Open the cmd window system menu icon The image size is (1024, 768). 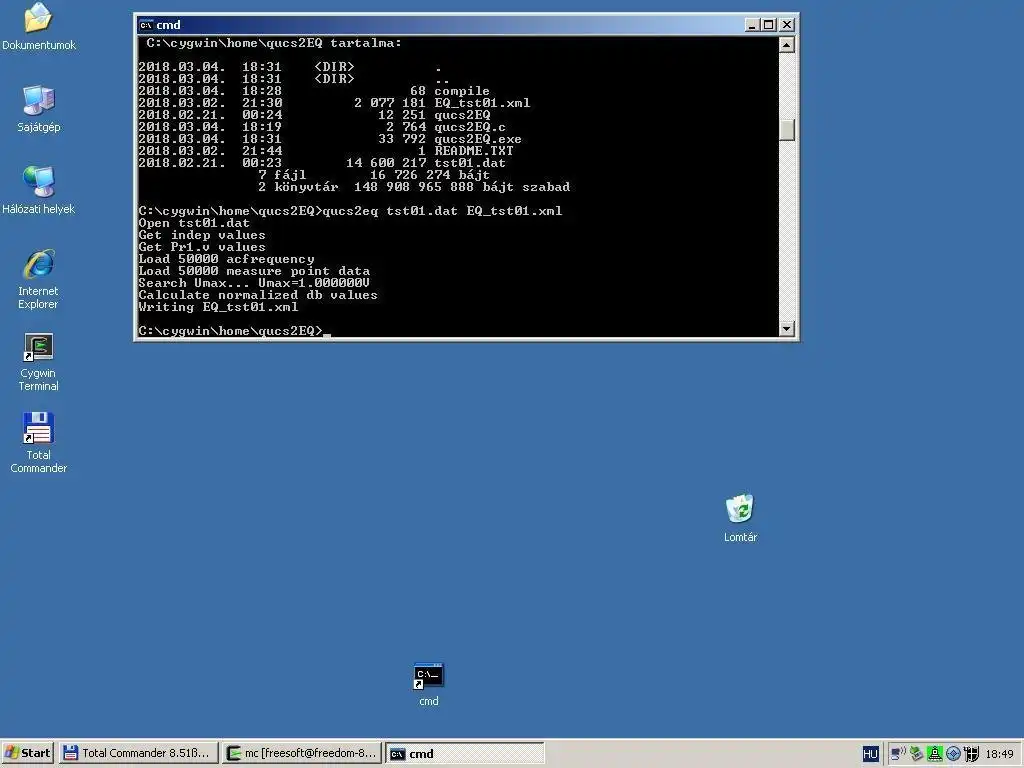point(146,24)
